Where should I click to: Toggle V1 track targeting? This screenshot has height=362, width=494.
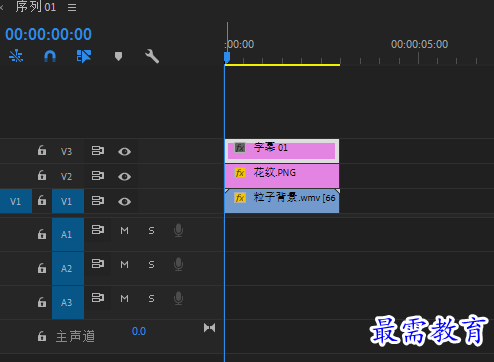click(x=68, y=201)
